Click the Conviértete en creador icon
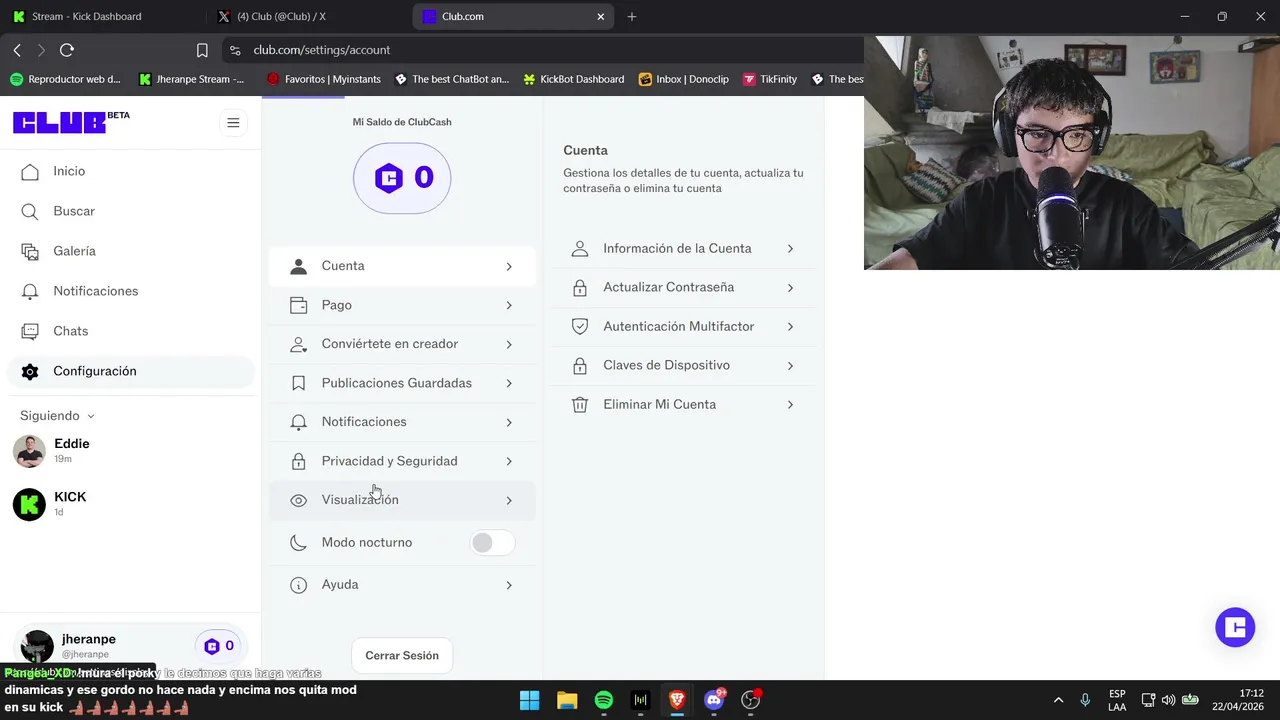 coord(298,344)
